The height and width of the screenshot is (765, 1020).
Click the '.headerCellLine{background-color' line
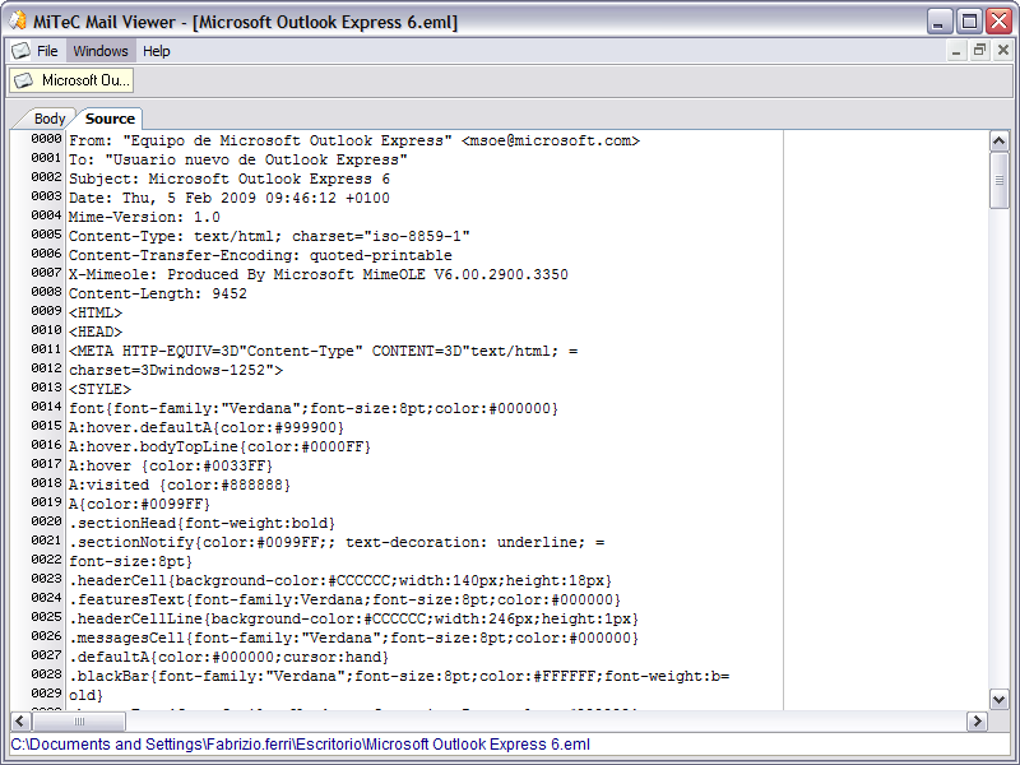click(x=355, y=619)
